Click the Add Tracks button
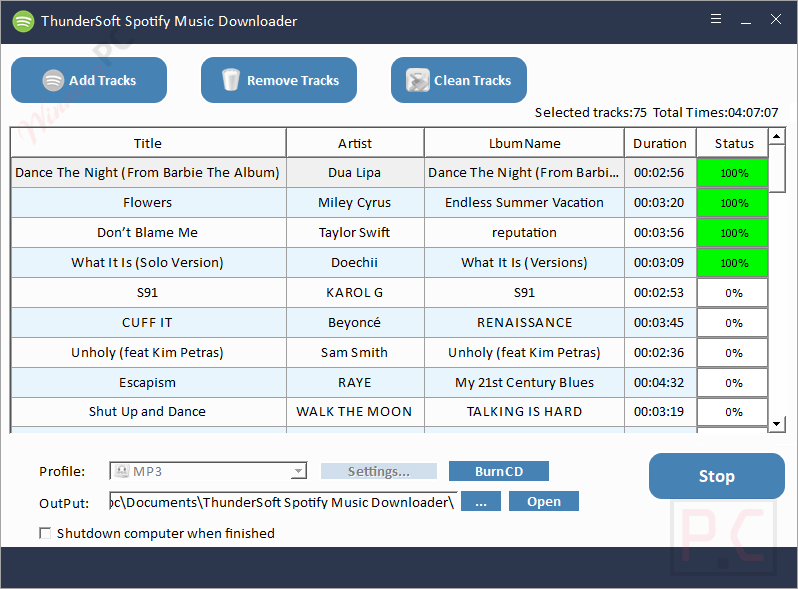The height and width of the screenshot is (589, 798). (89, 80)
